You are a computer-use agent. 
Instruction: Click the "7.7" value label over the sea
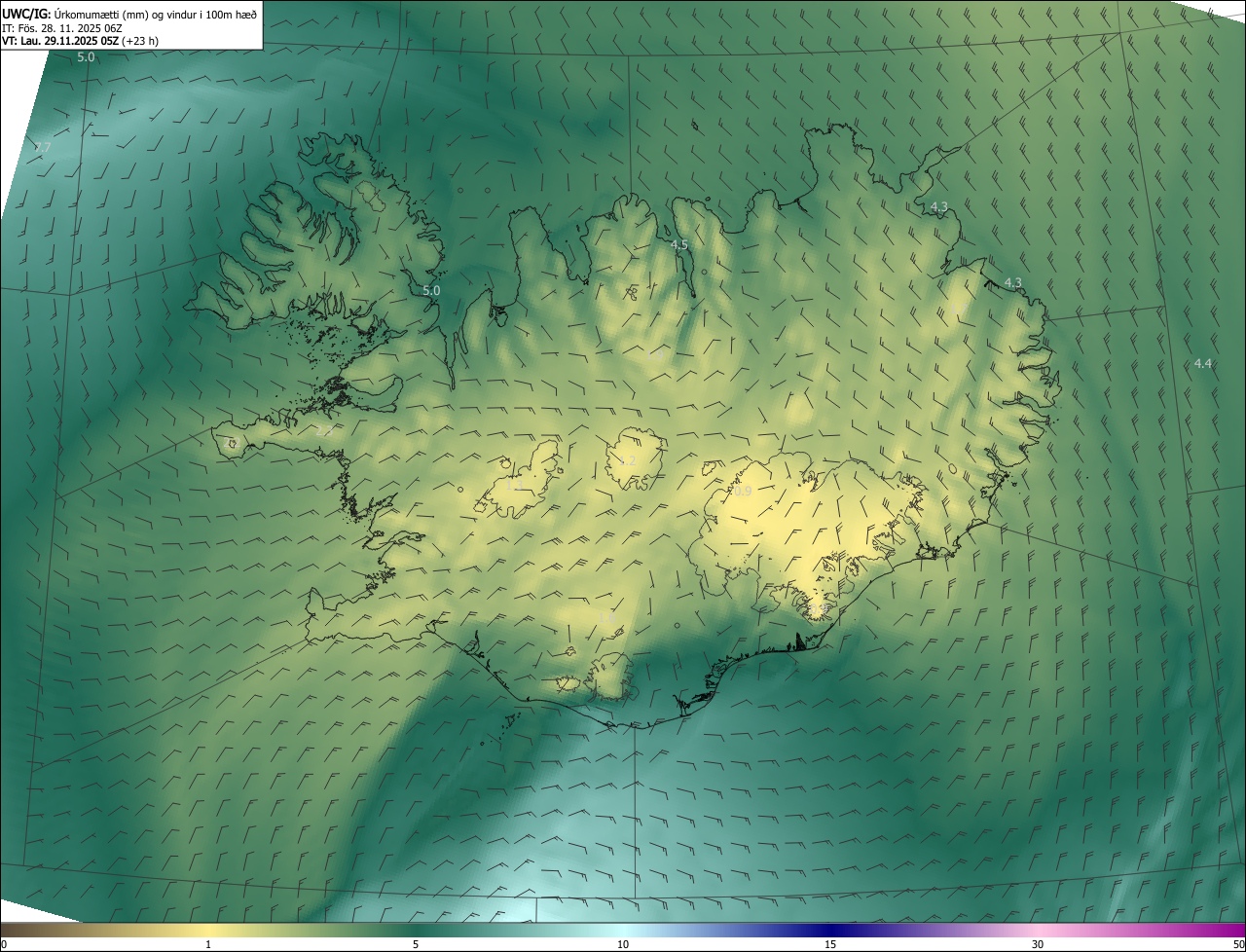[42, 147]
